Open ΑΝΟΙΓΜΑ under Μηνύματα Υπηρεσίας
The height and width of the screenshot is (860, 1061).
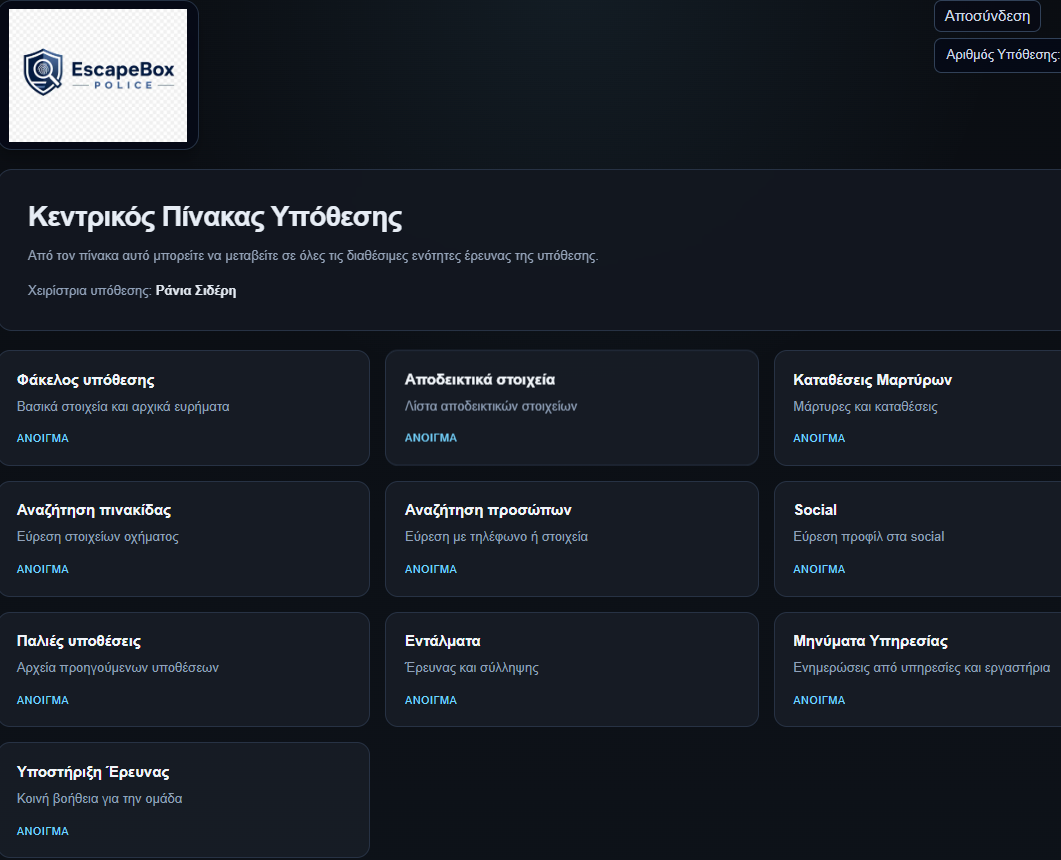tap(819, 700)
